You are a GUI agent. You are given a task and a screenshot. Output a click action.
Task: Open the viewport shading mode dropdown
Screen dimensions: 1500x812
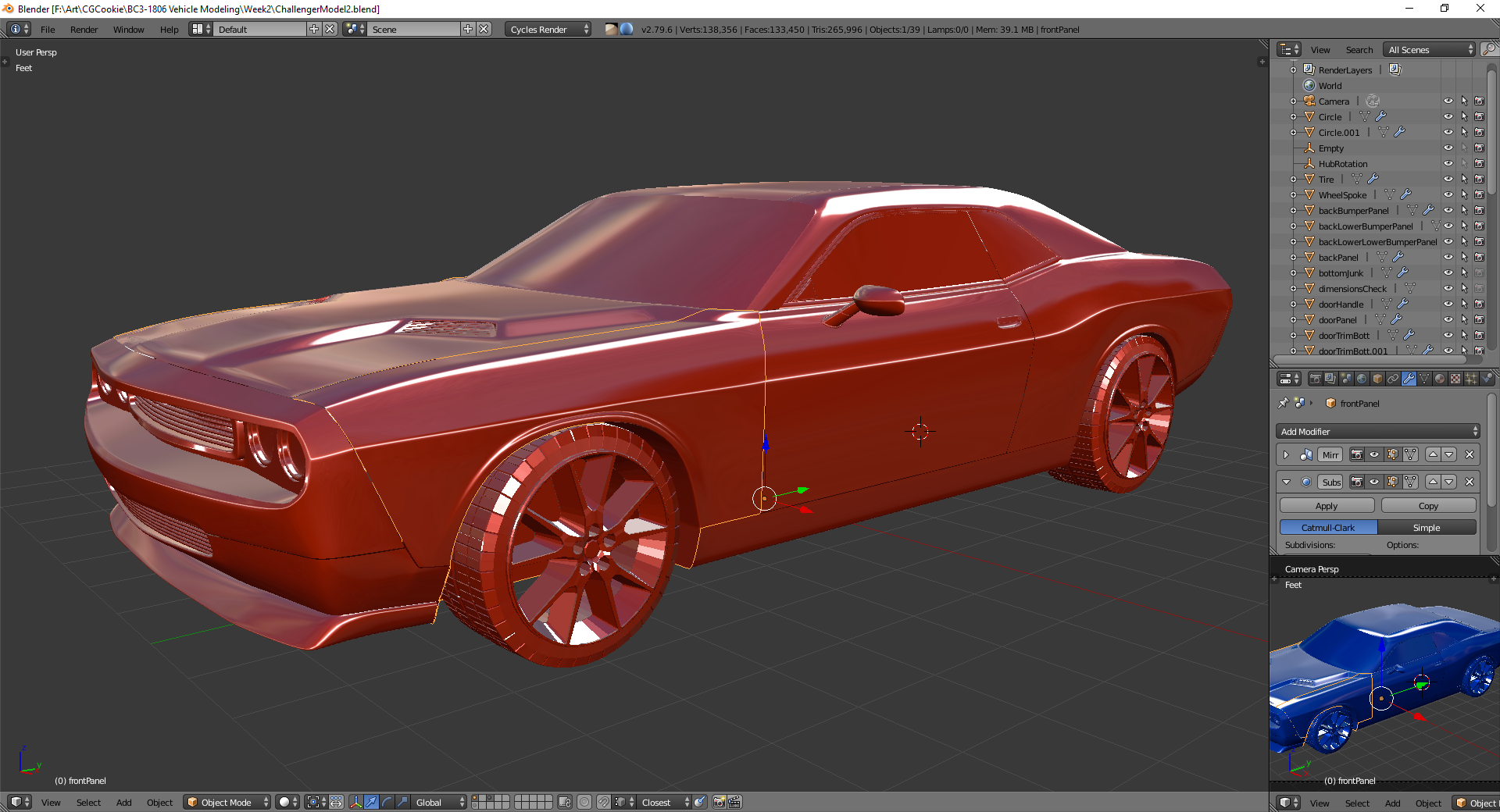[x=287, y=802]
